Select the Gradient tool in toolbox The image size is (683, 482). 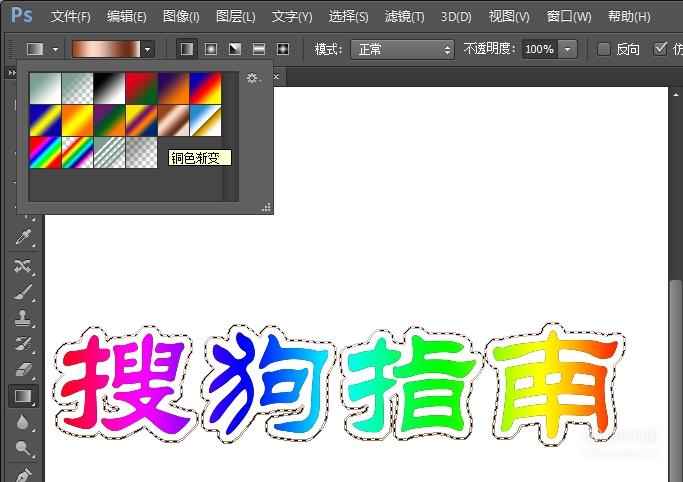tap(23, 396)
